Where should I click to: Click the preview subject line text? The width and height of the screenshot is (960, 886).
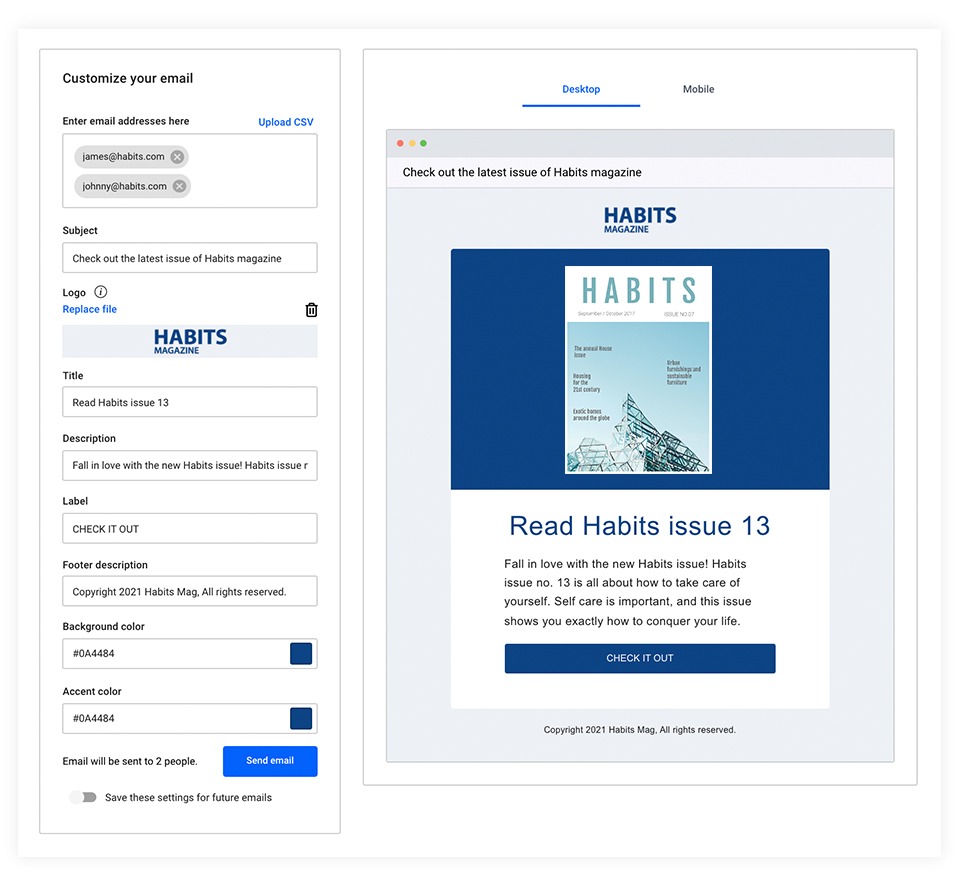pos(522,173)
